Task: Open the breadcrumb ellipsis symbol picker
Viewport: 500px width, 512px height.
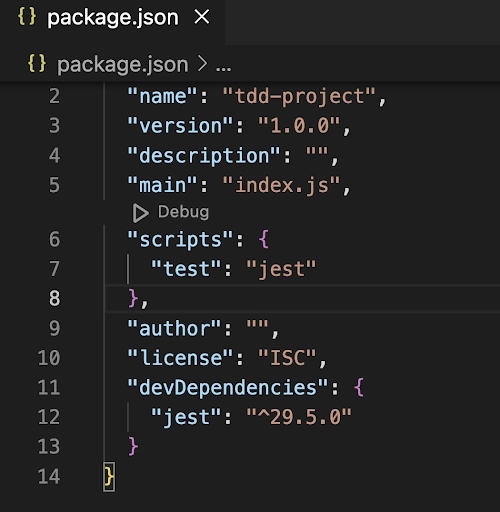Action: [x=223, y=69]
